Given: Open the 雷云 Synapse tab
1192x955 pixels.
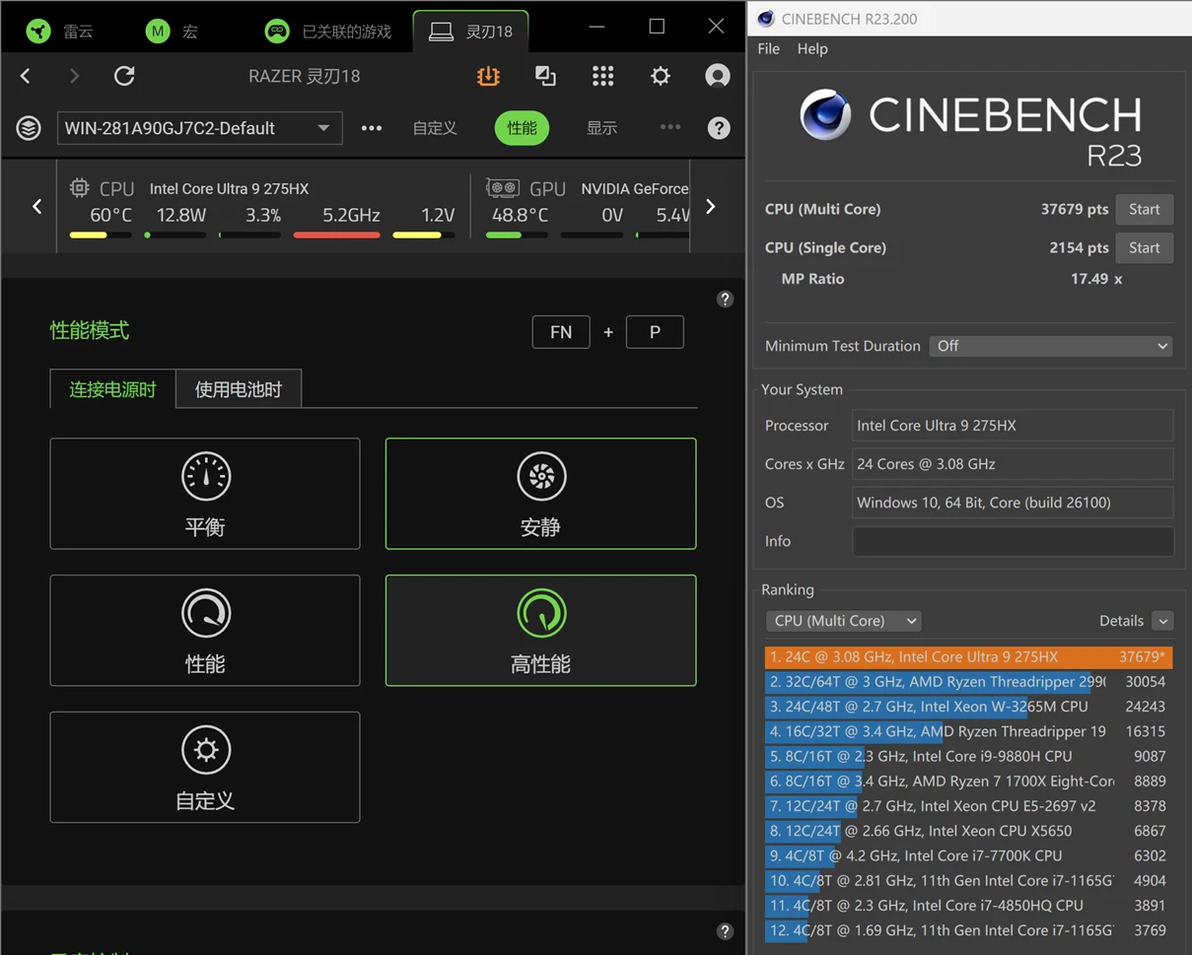Looking at the screenshot, I should (59, 31).
